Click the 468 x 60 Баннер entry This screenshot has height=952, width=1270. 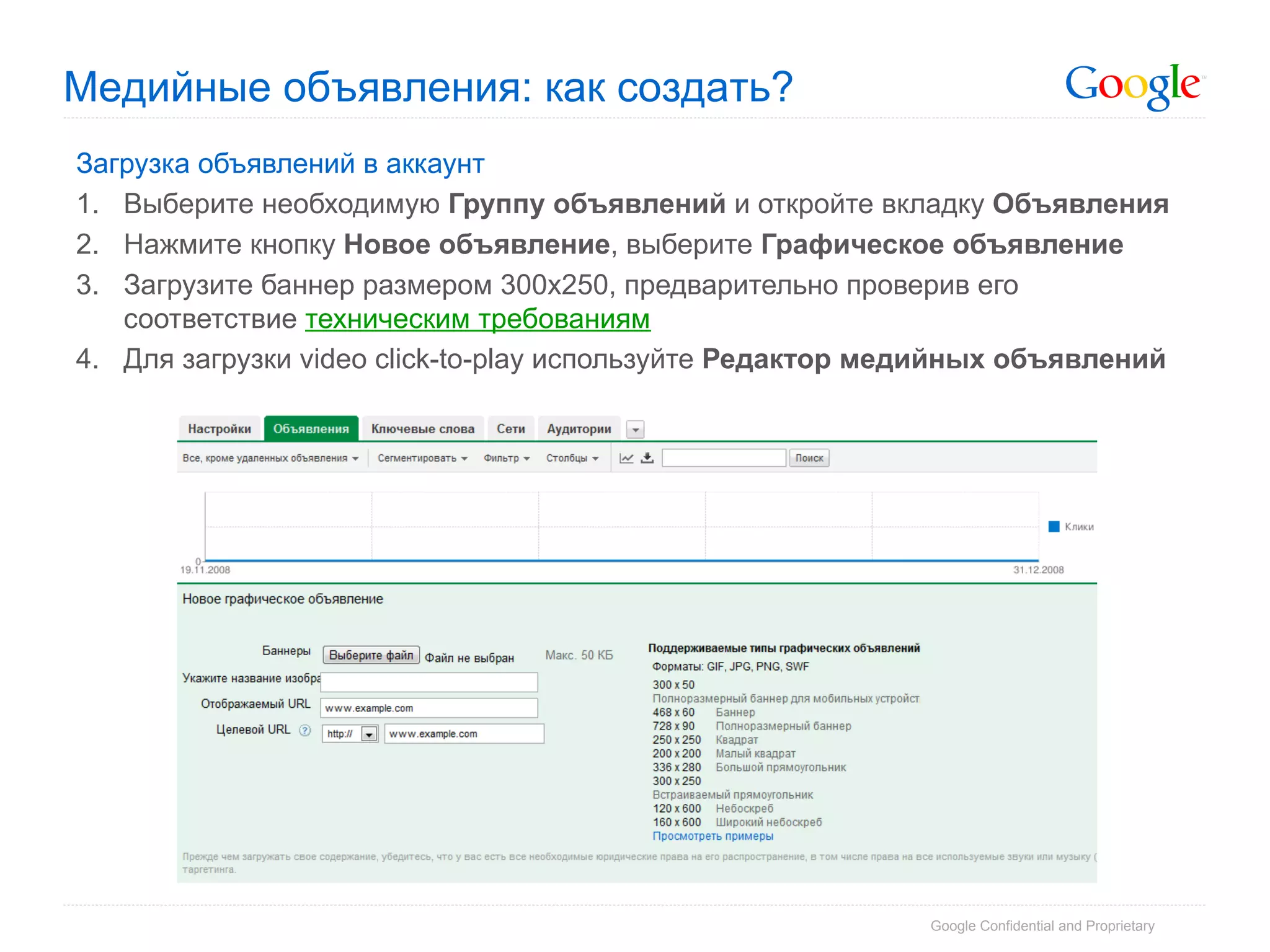[704, 712]
